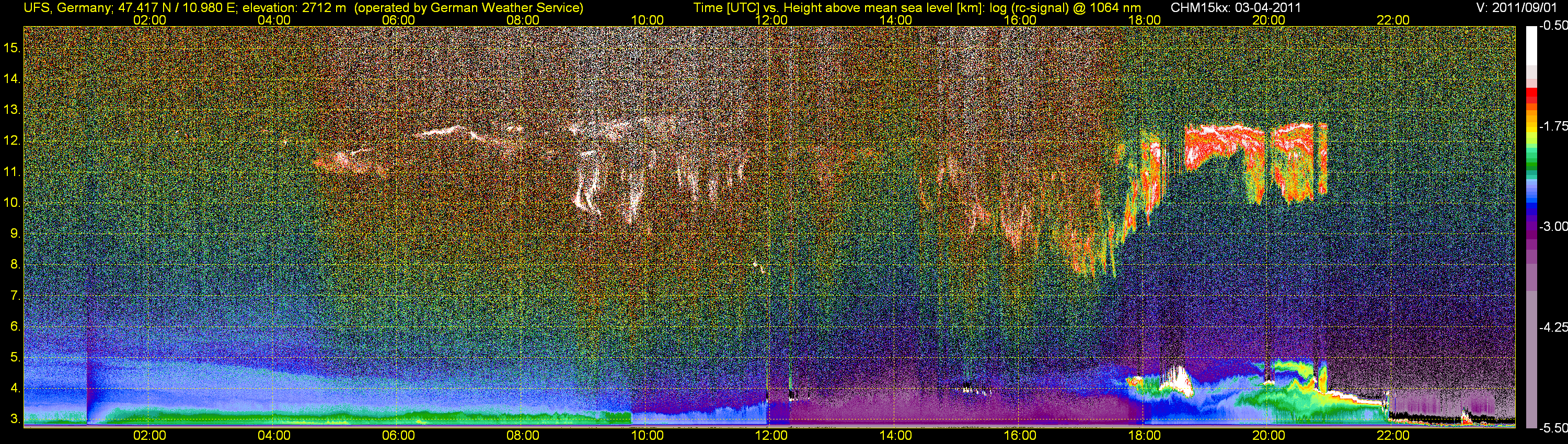1568x444 pixels.
Task: Click '(operated by German Weather Service)' text
Action: point(469,8)
